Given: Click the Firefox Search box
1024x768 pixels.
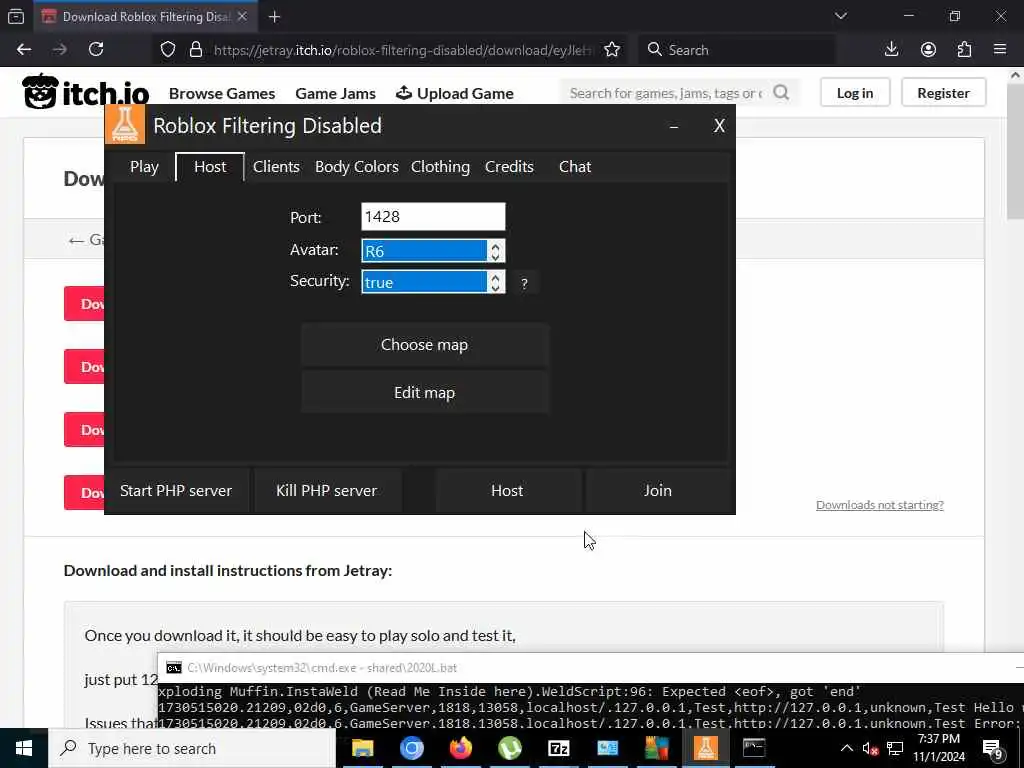Looking at the screenshot, I should (x=737, y=50).
